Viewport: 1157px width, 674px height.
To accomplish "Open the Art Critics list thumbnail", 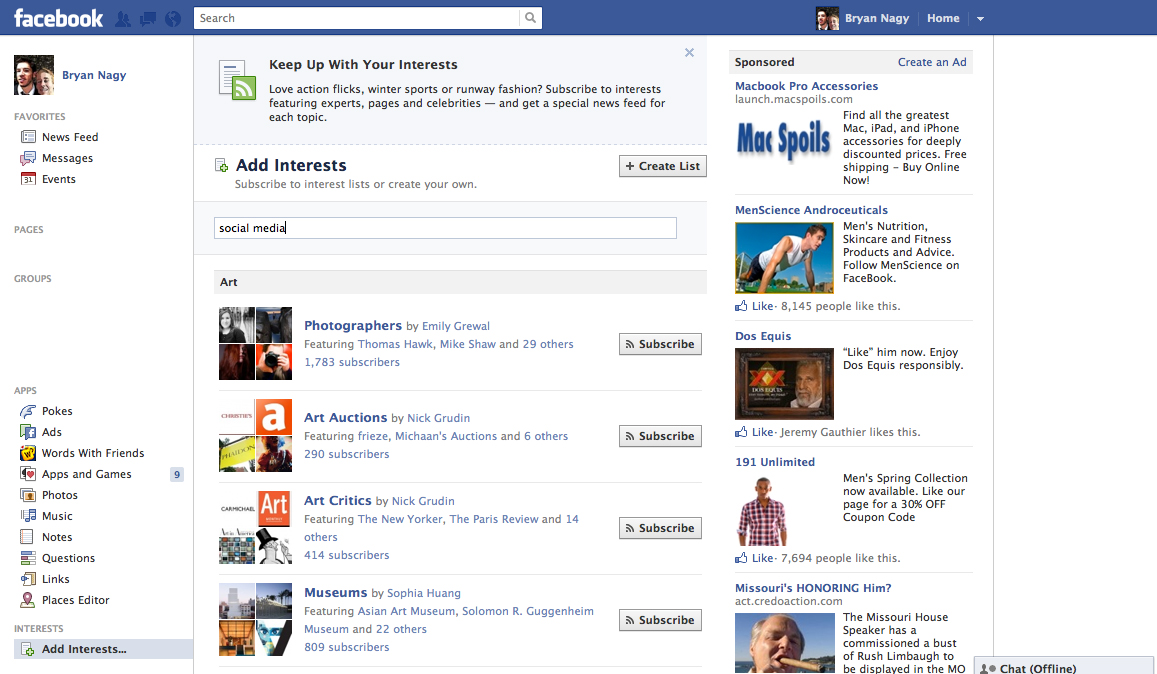I will (255, 527).
